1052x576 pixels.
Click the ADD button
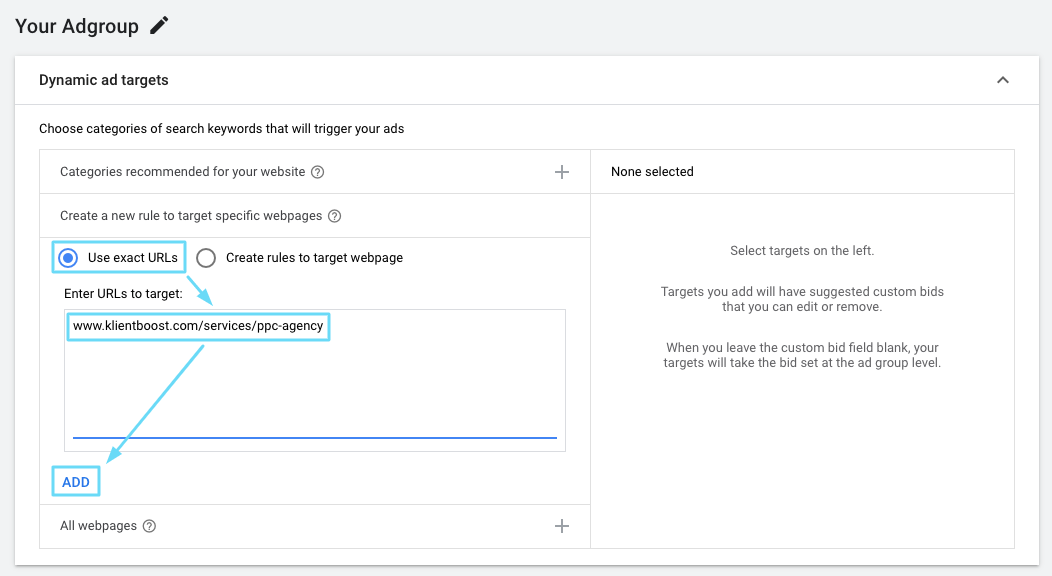(x=76, y=482)
